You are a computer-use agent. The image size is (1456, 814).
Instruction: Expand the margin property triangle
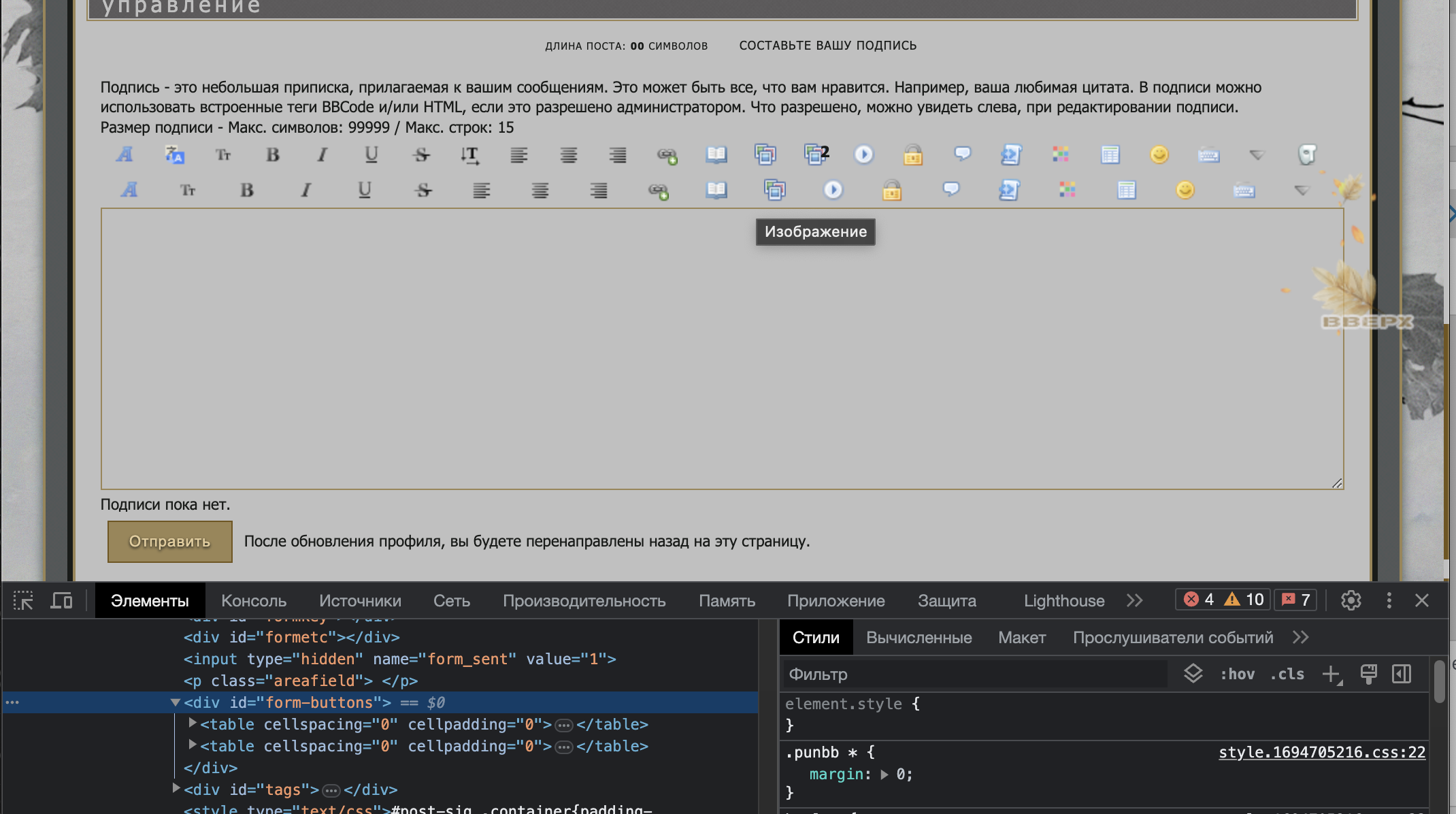(884, 774)
